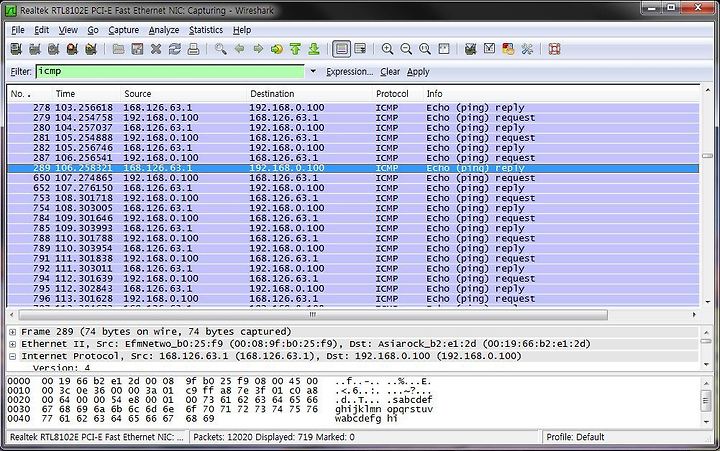This screenshot has height=451, width=720.
Task: Open the filter history dropdown arrow
Action: [x=313, y=72]
